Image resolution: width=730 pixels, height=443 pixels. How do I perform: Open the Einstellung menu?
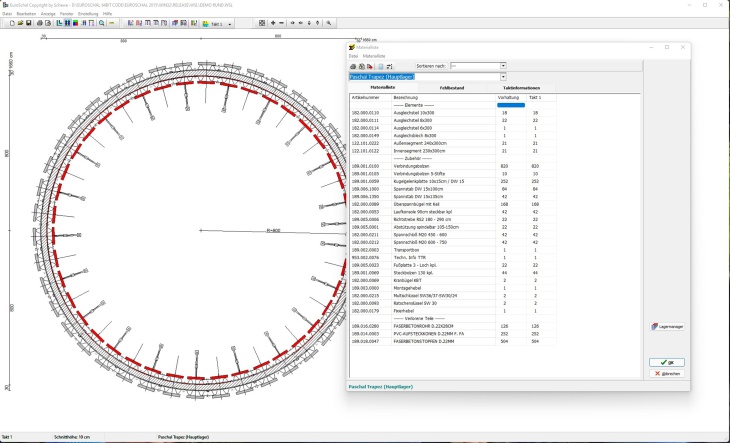click(x=88, y=14)
